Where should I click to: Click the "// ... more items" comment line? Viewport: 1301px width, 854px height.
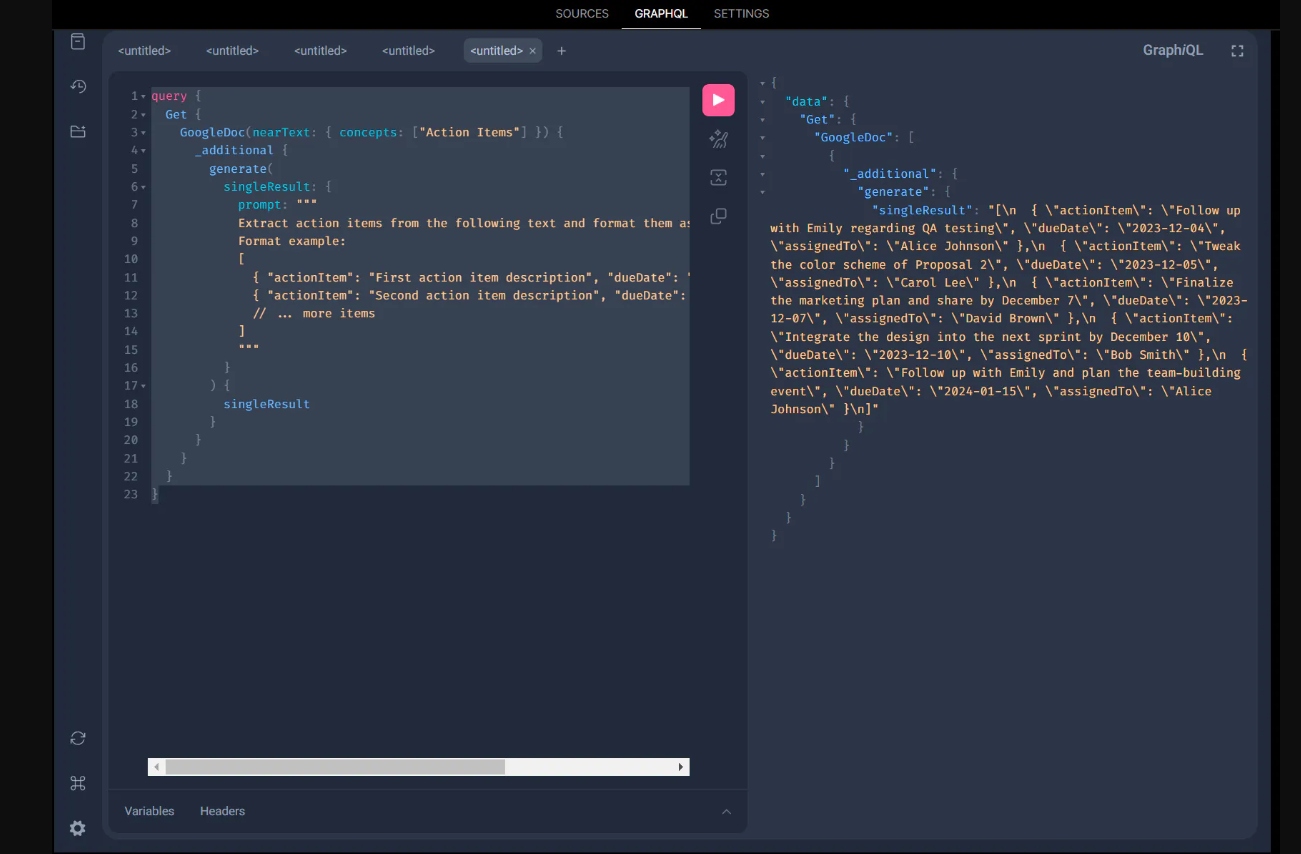pos(314,313)
